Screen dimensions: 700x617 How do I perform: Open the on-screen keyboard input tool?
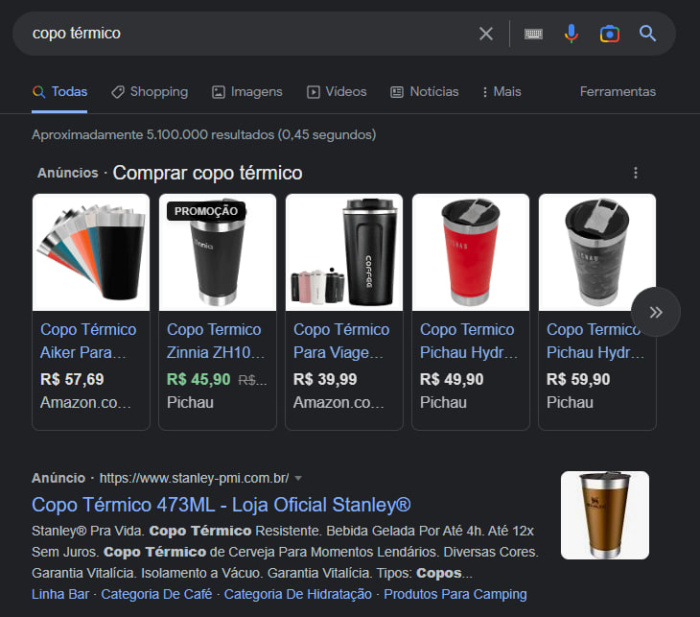pyautogui.click(x=533, y=33)
